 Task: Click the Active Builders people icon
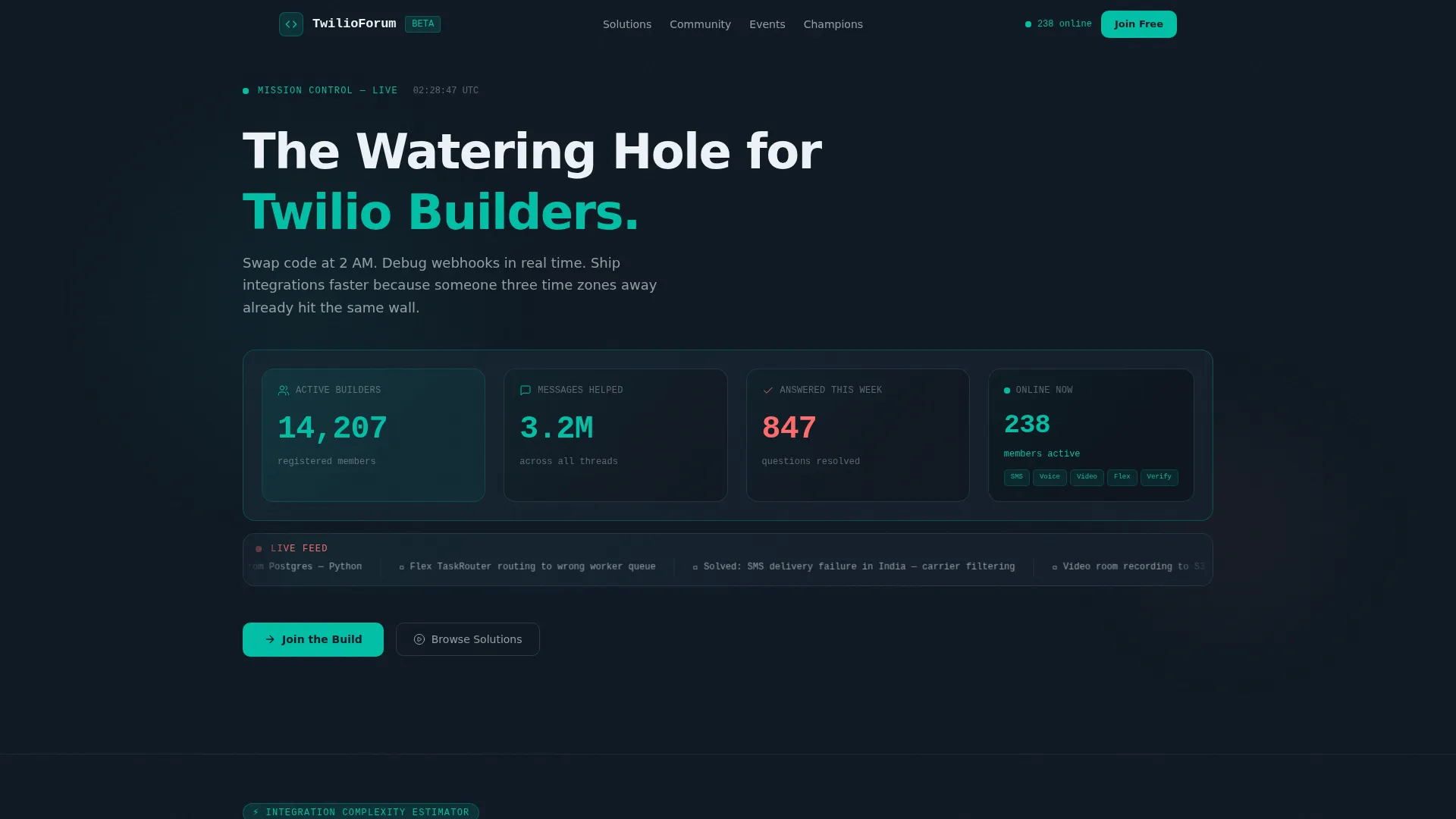(284, 391)
